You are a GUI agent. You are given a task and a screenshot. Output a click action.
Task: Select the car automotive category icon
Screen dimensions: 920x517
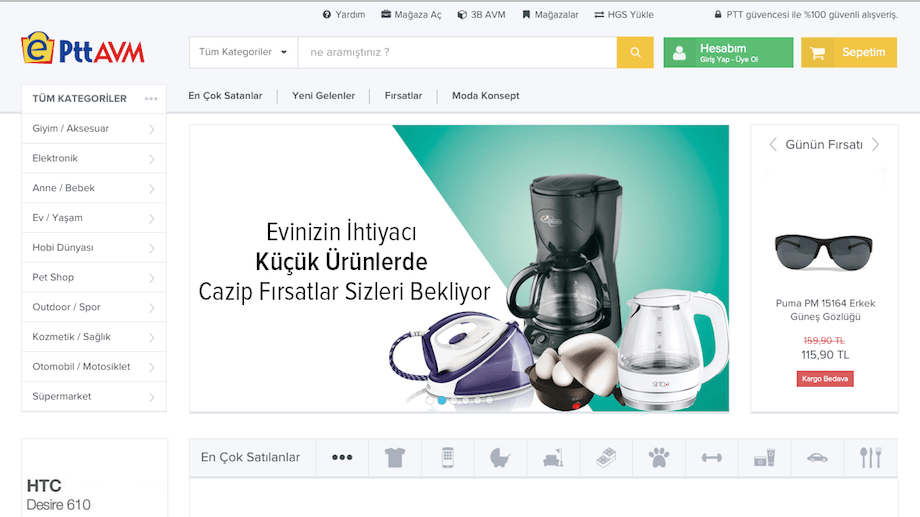817,457
